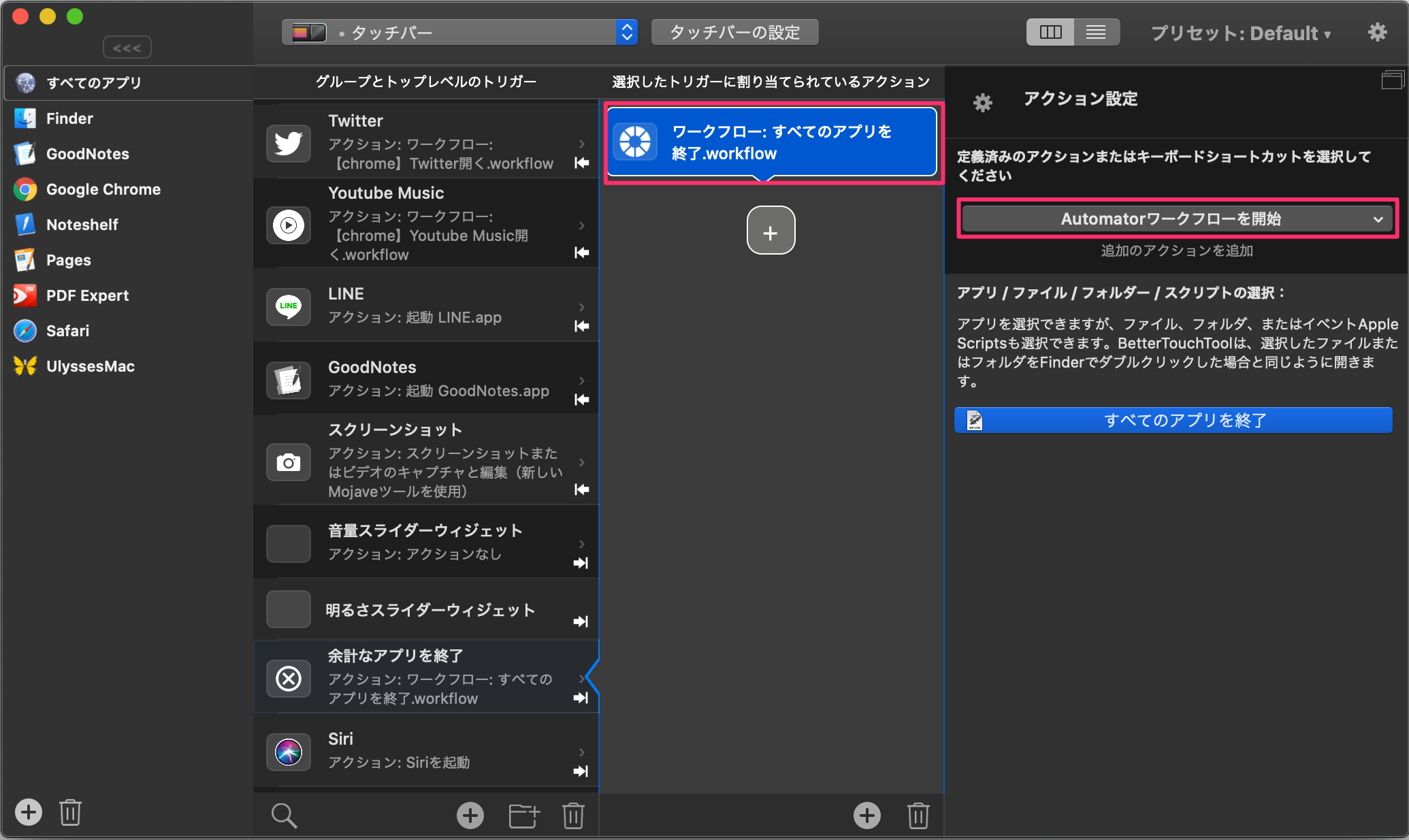Click the large plus to add action
1409x840 pixels.
coord(771,231)
